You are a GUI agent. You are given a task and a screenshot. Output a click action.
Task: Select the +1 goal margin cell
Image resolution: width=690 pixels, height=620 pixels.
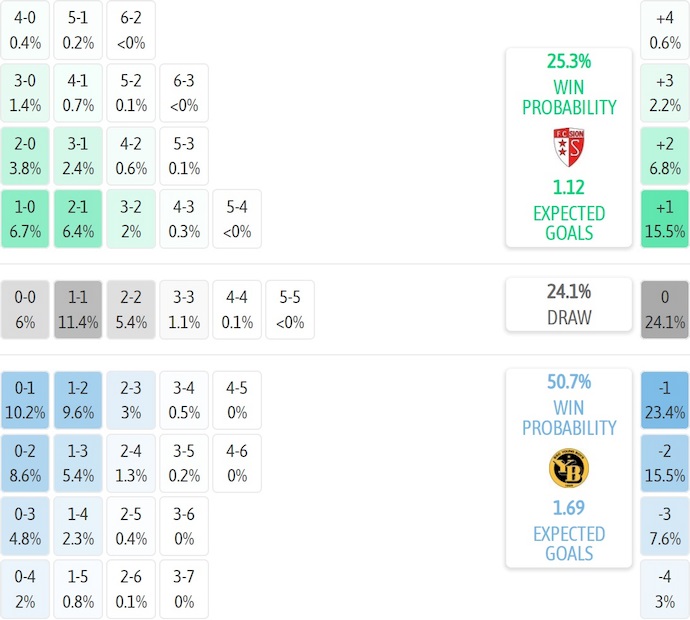(x=665, y=219)
